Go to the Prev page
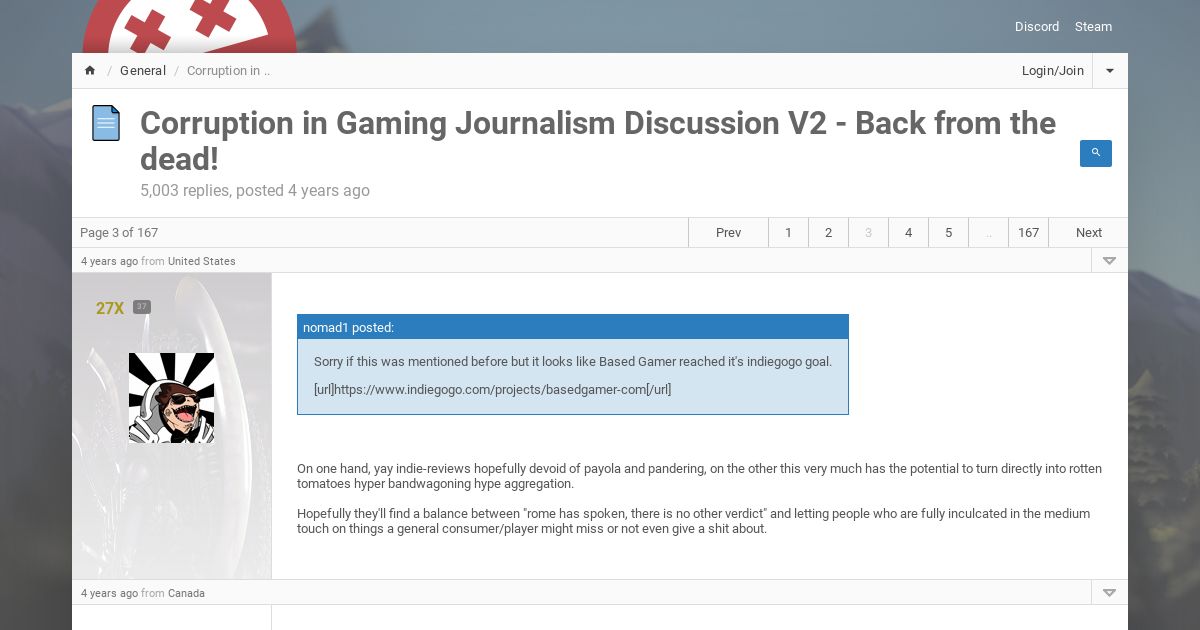The width and height of the screenshot is (1200, 630). click(x=729, y=233)
